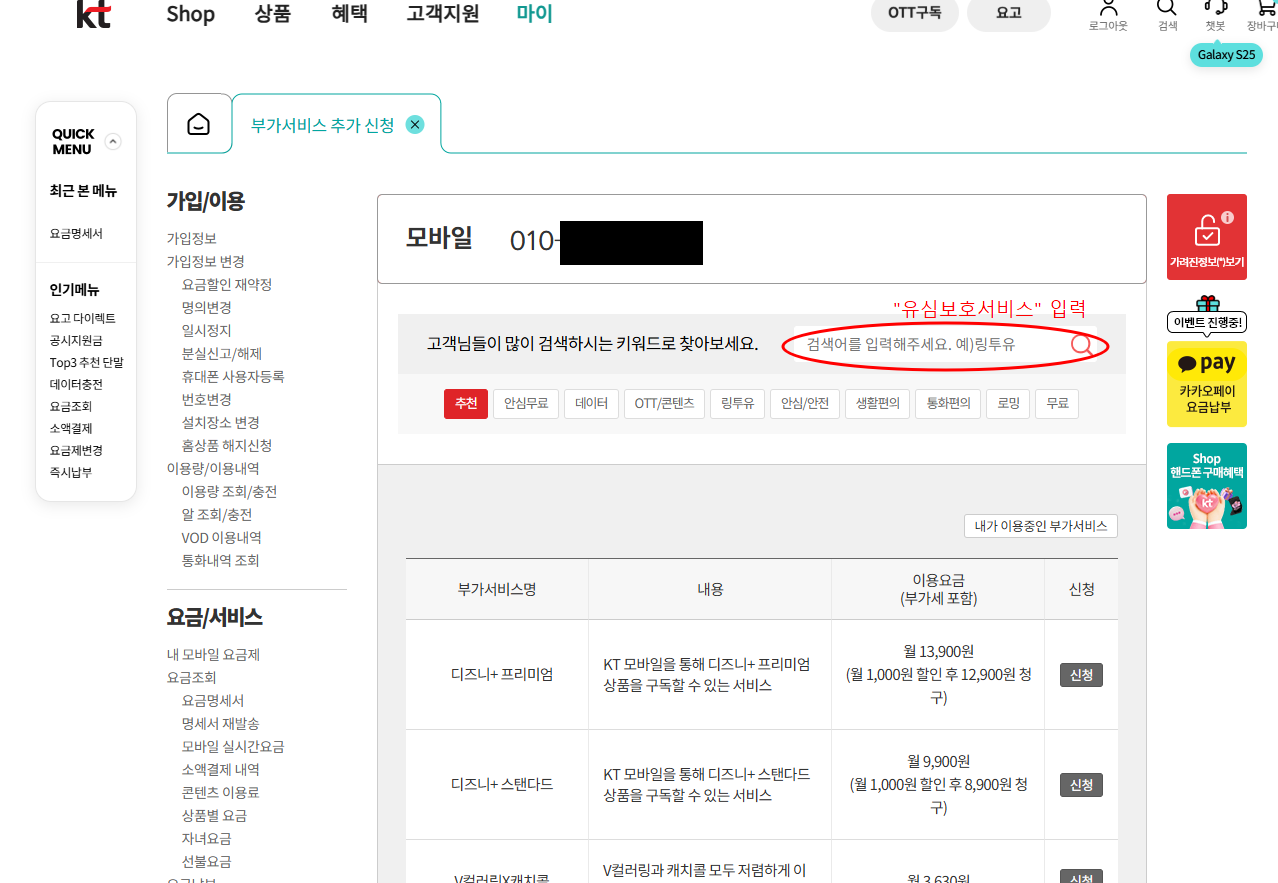Viewport: 1278px width, 883px height.
Task: Open 요금명세서 in recent quick menu
Action: 76,234
